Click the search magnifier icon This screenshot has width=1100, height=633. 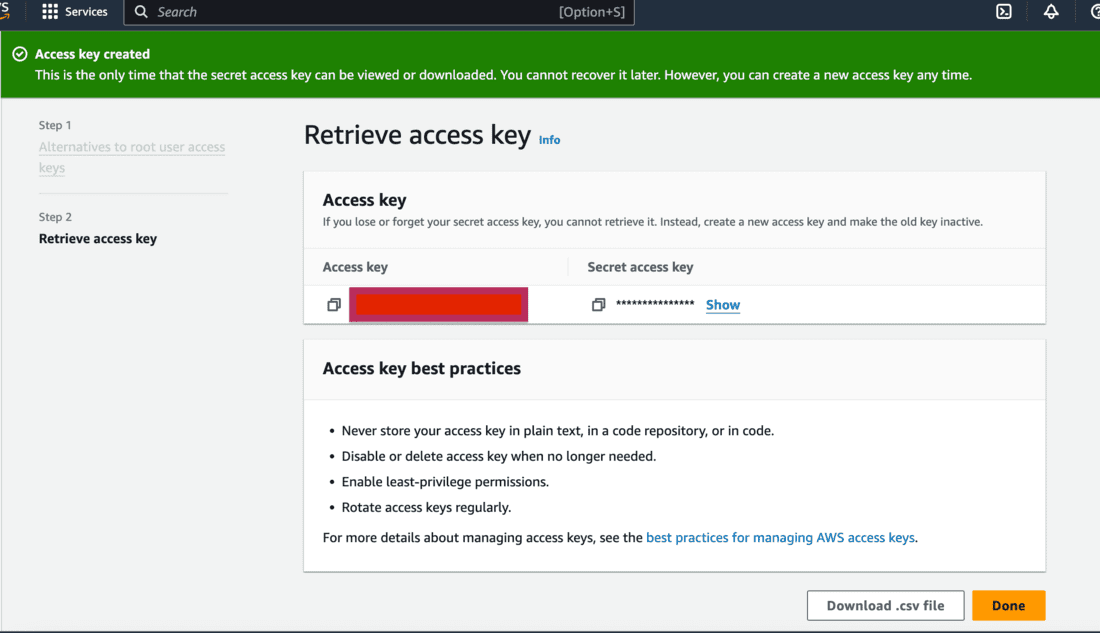tap(141, 12)
